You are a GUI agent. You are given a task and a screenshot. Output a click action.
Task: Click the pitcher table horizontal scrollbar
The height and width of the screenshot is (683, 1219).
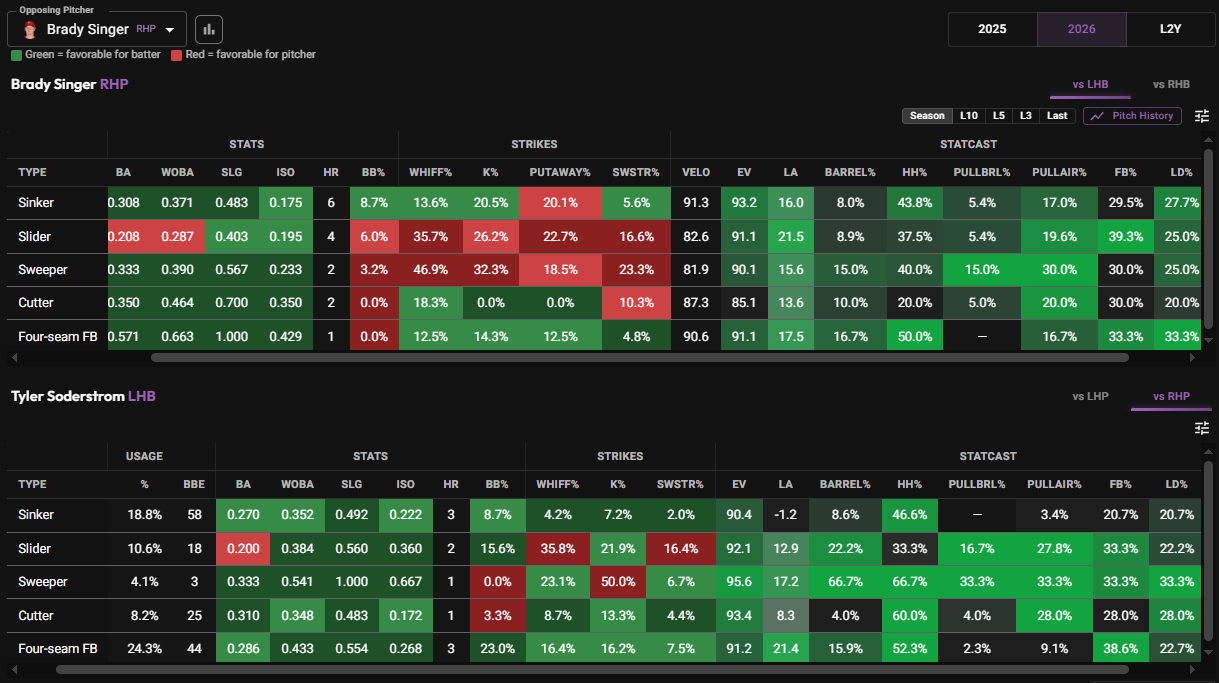(640, 357)
